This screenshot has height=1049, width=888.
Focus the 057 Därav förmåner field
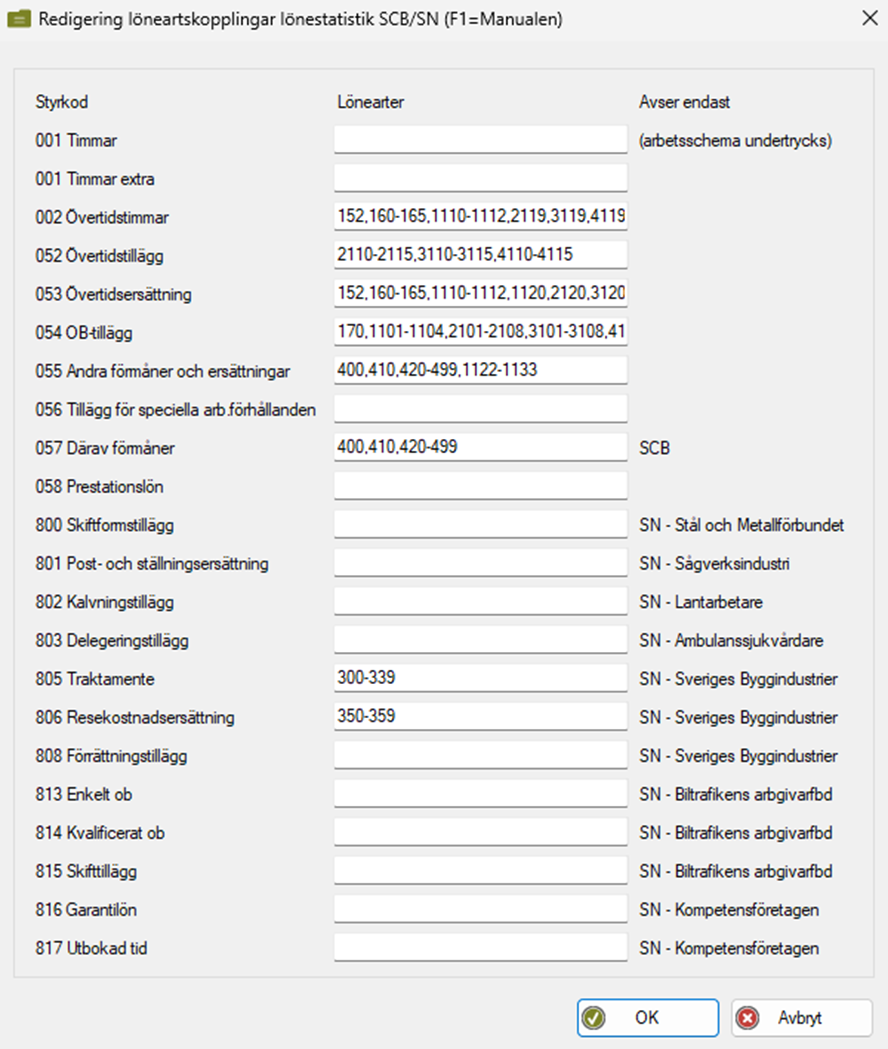[480, 447]
